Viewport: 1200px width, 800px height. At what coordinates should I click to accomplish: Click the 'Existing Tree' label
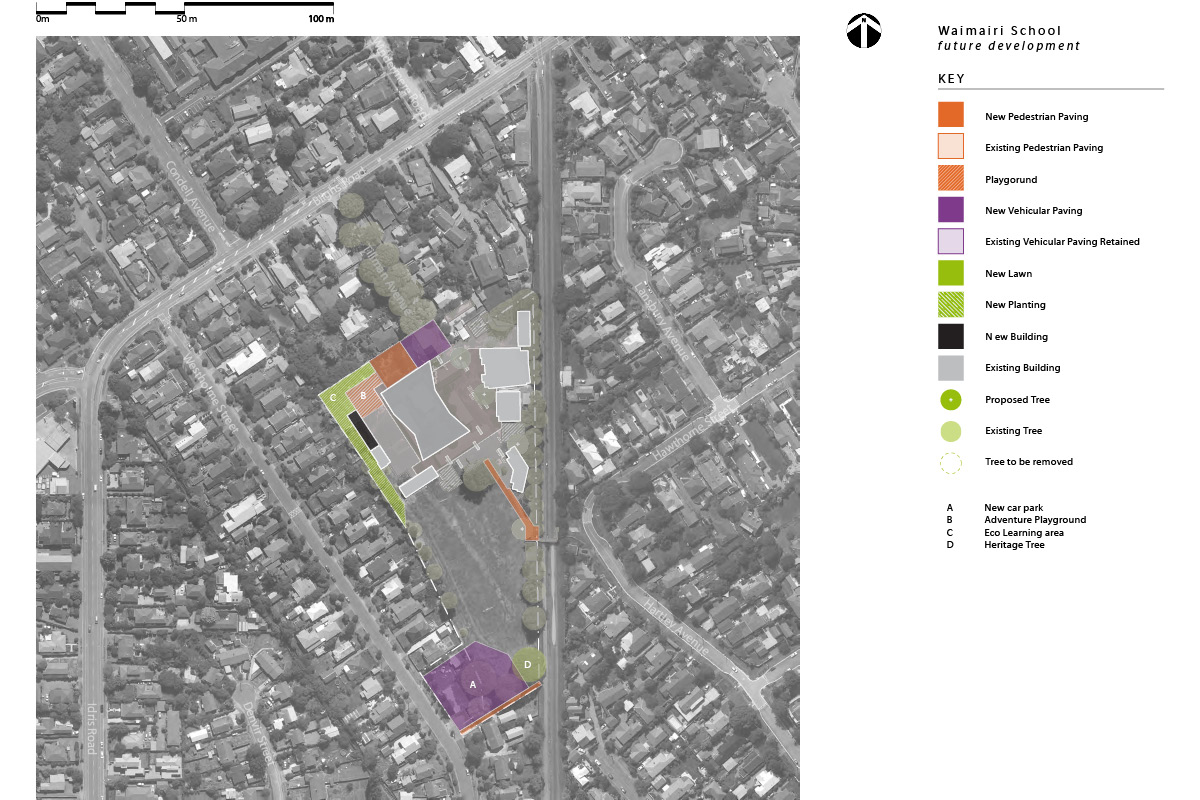coord(1014,431)
